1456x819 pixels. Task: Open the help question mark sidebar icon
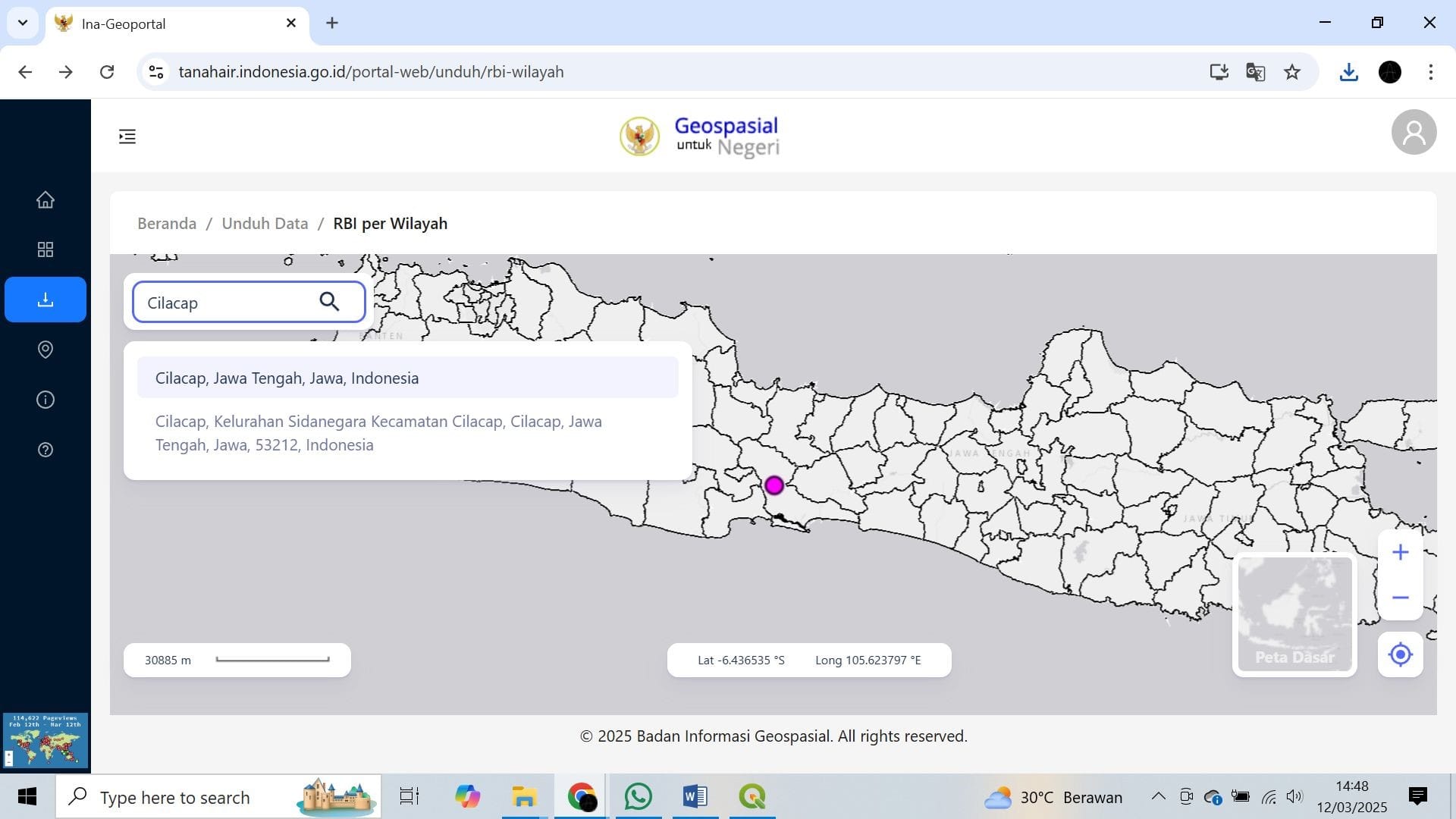click(x=45, y=450)
